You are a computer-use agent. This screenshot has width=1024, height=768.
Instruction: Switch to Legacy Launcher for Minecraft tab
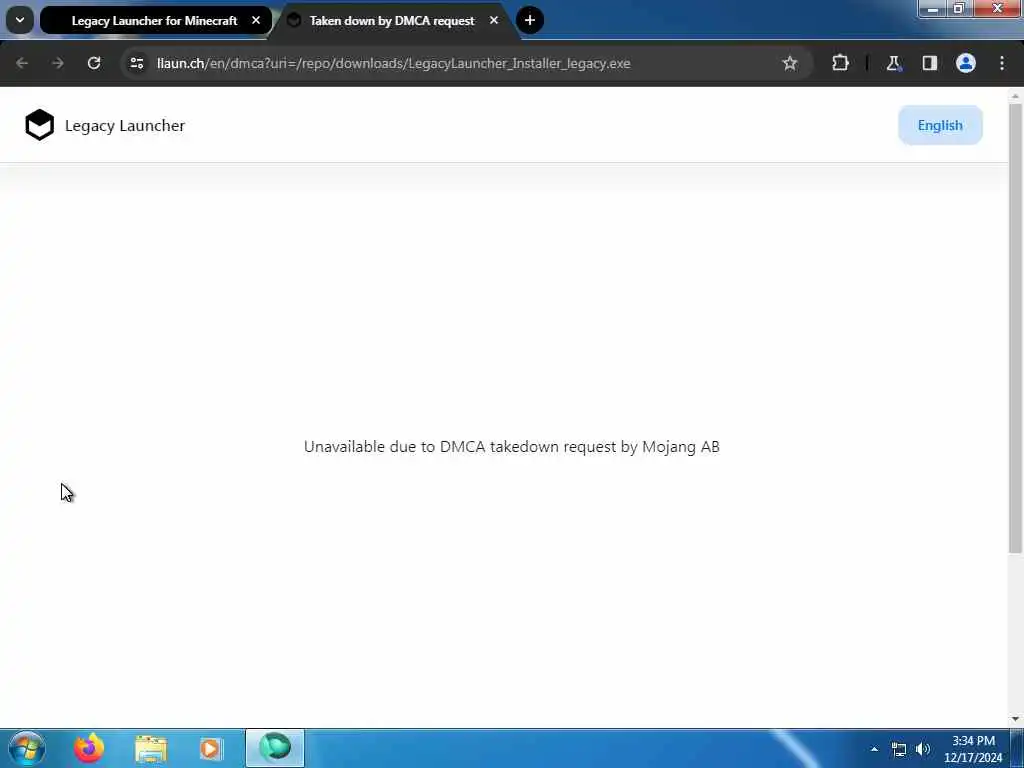click(155, 20)
